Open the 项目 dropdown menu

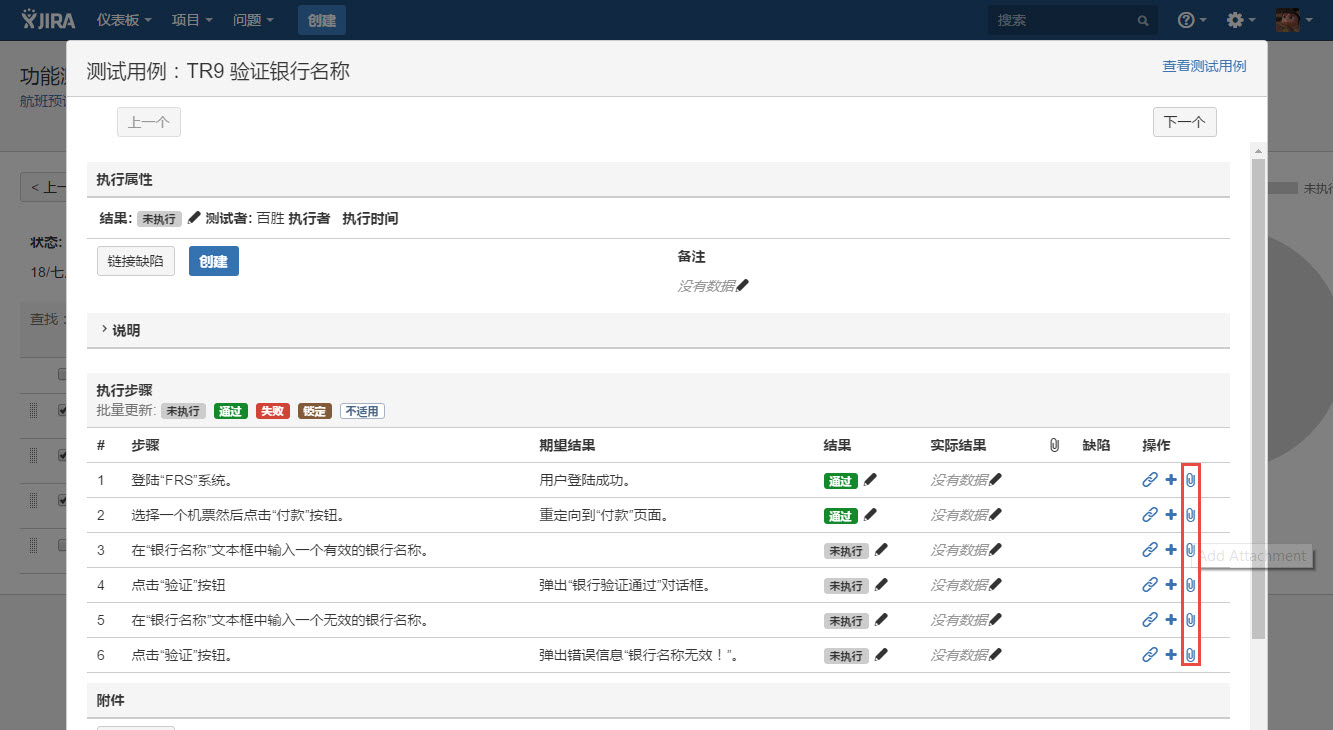(192, 20)
